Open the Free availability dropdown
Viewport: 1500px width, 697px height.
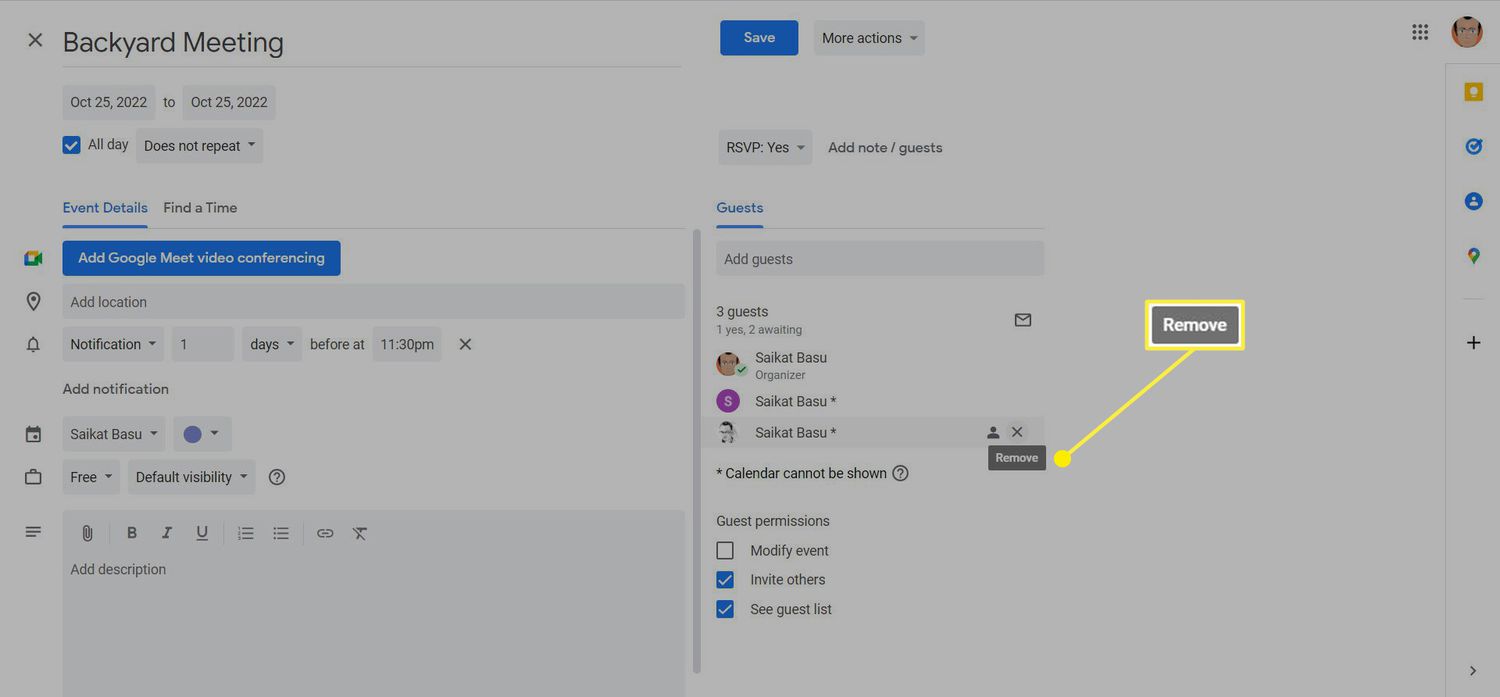91,477
